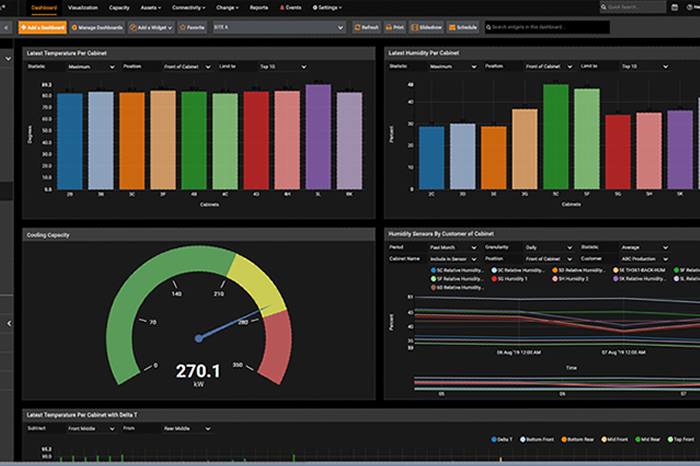The width and height of the screenshot is (700, 466).
Task: Toggle the 5E TH361-BACK-HUM legend series
Action: (639, 270)
